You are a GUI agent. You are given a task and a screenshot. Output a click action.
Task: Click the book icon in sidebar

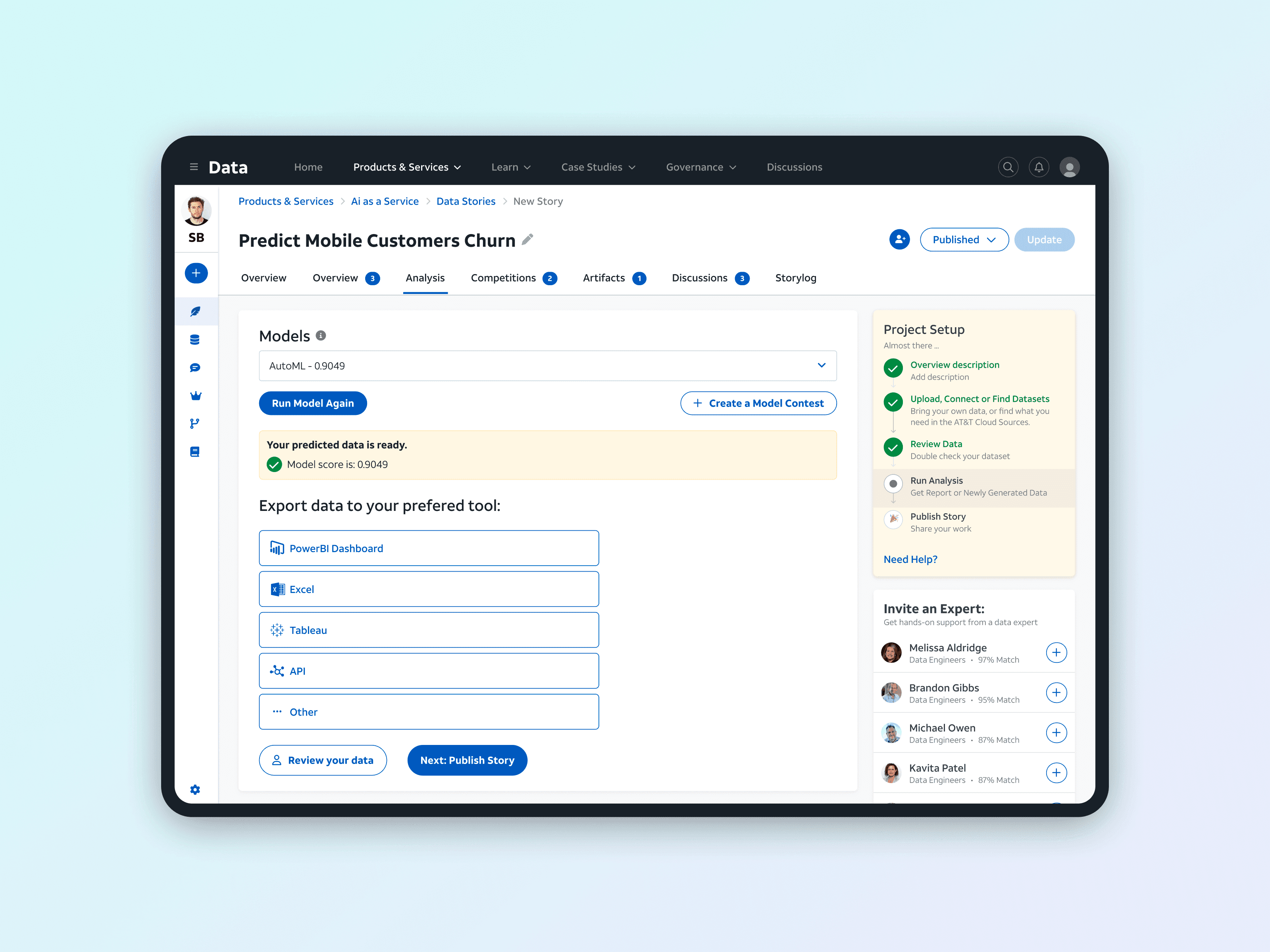(194, 452)
